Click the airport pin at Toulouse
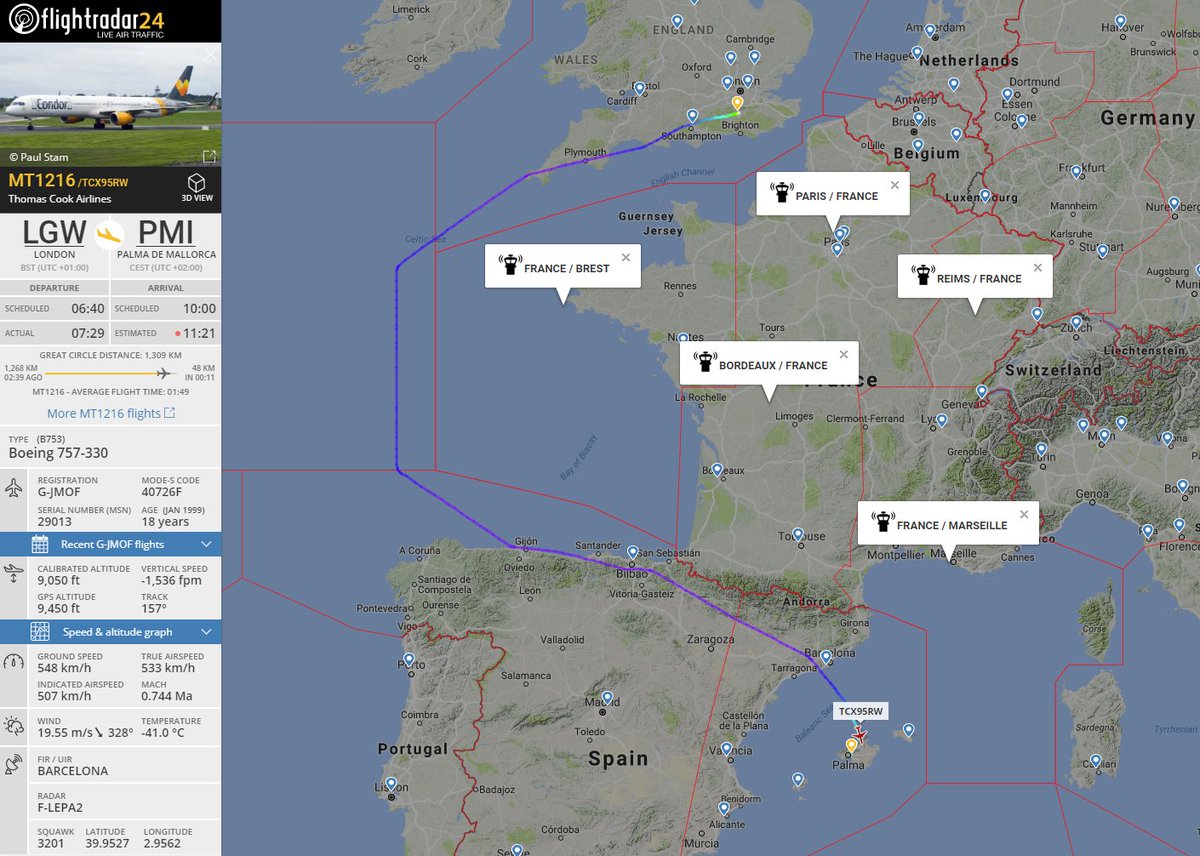 coord(797,535)
